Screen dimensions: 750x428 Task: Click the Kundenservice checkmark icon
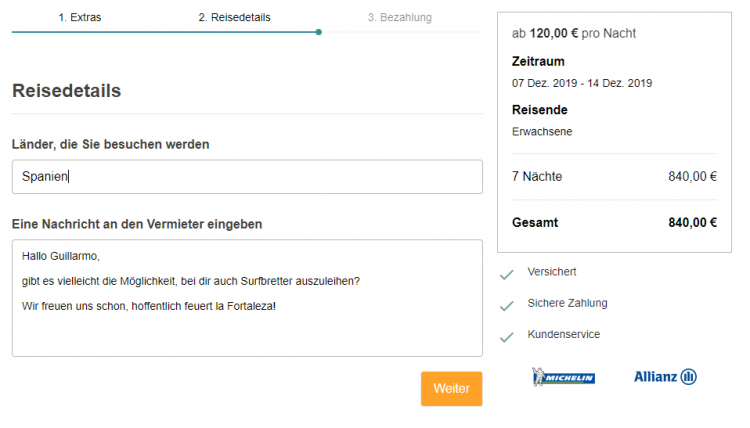coord(507,337)
